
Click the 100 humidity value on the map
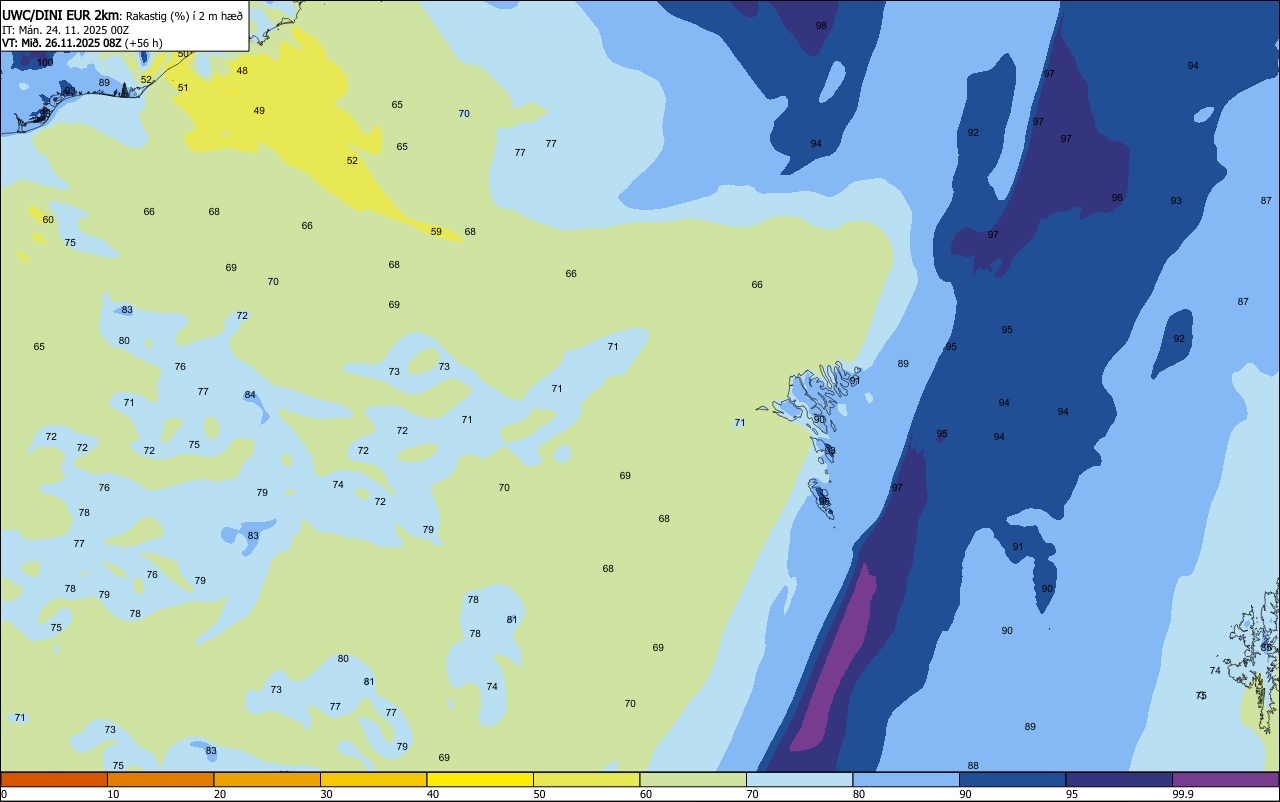[x=45, y=62]
